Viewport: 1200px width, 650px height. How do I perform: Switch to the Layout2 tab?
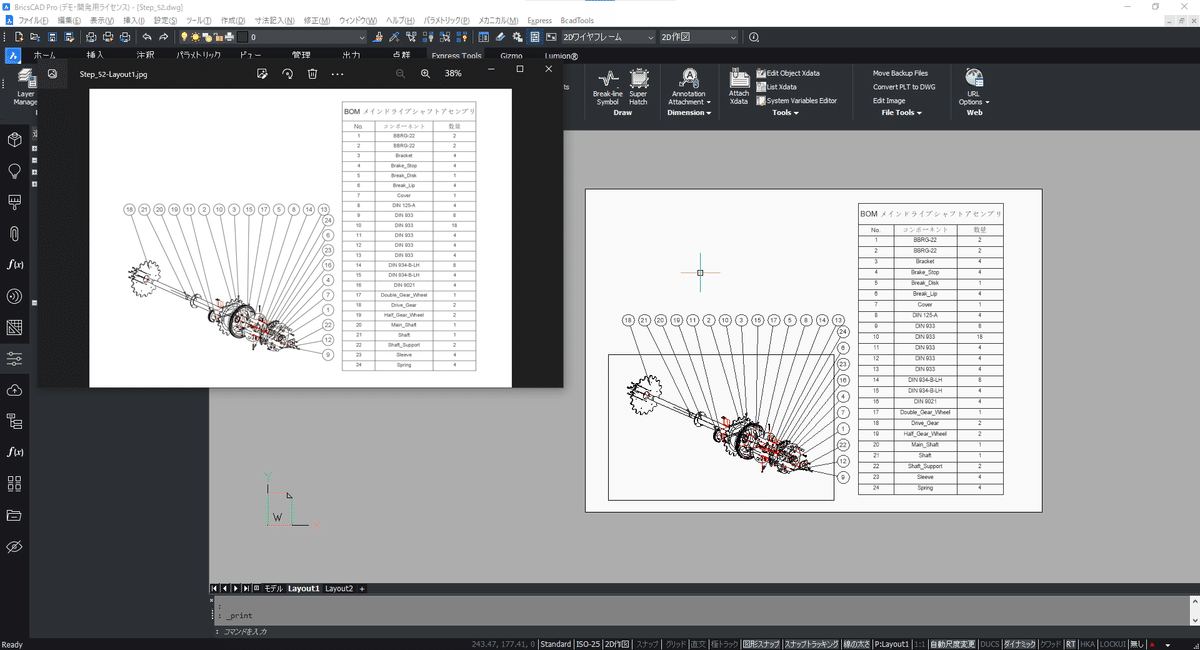339,588
